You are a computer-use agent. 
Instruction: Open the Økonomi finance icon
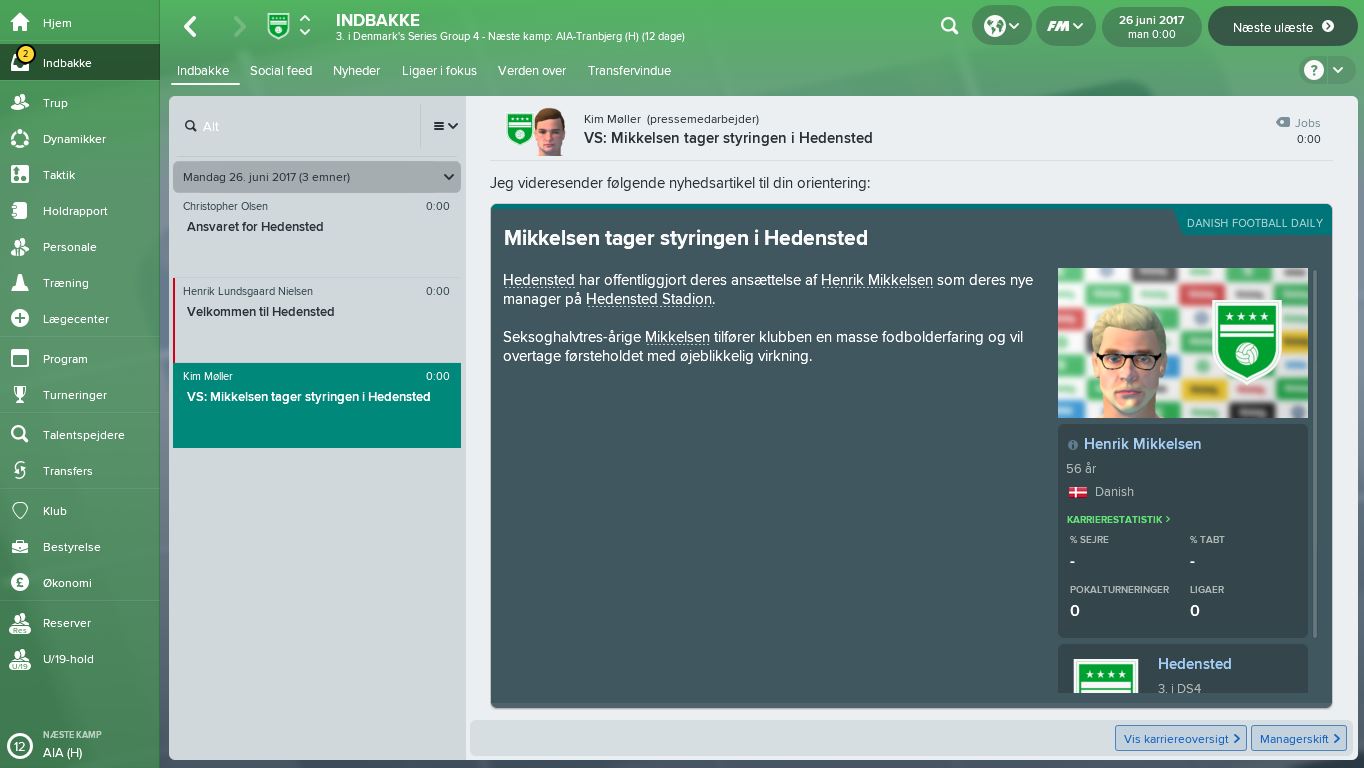pyautogui.click(x=20, y=583)
